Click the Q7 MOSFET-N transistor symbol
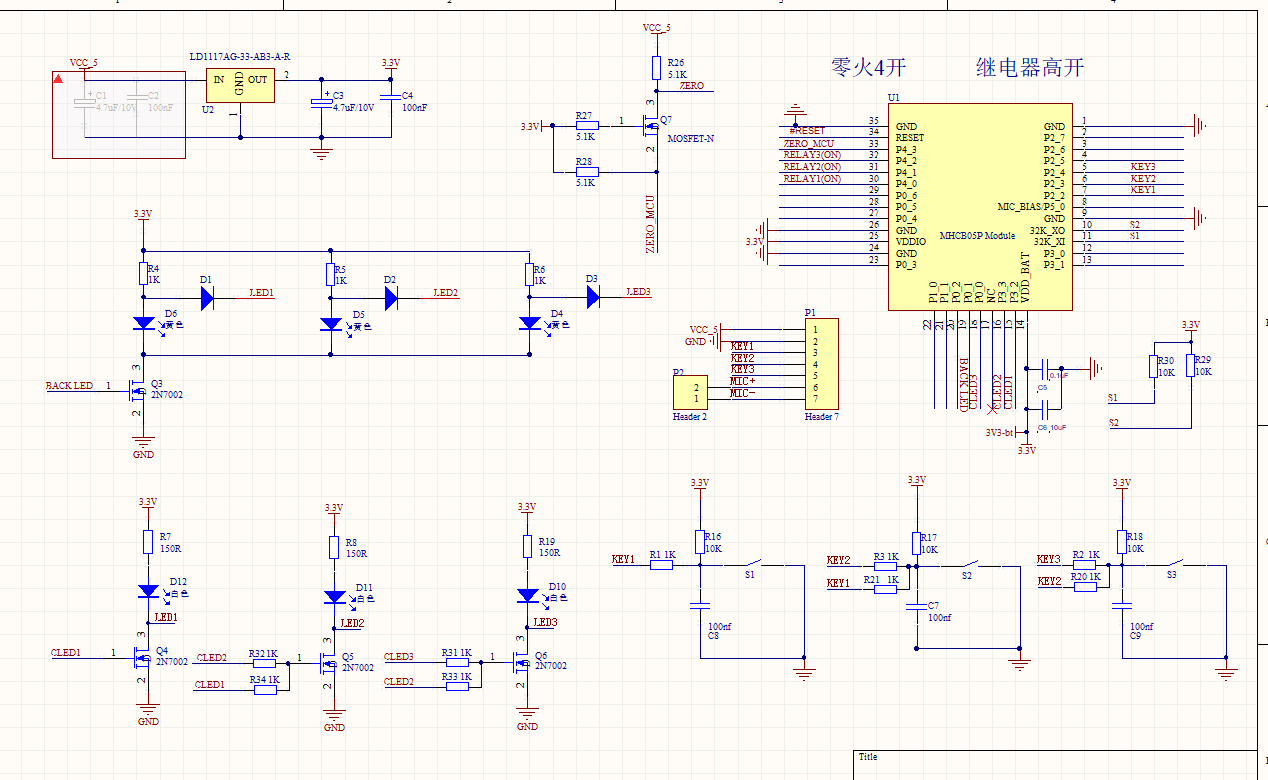 click(x=648, y=125)
